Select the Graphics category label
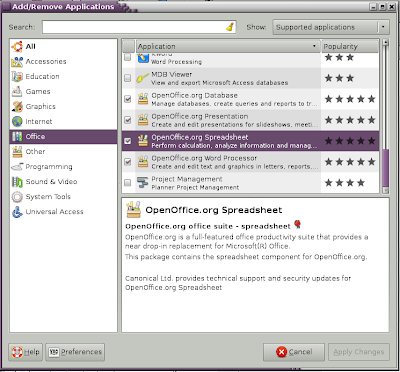Viewport: 400px width, 372px height. (x=41, y=107)
